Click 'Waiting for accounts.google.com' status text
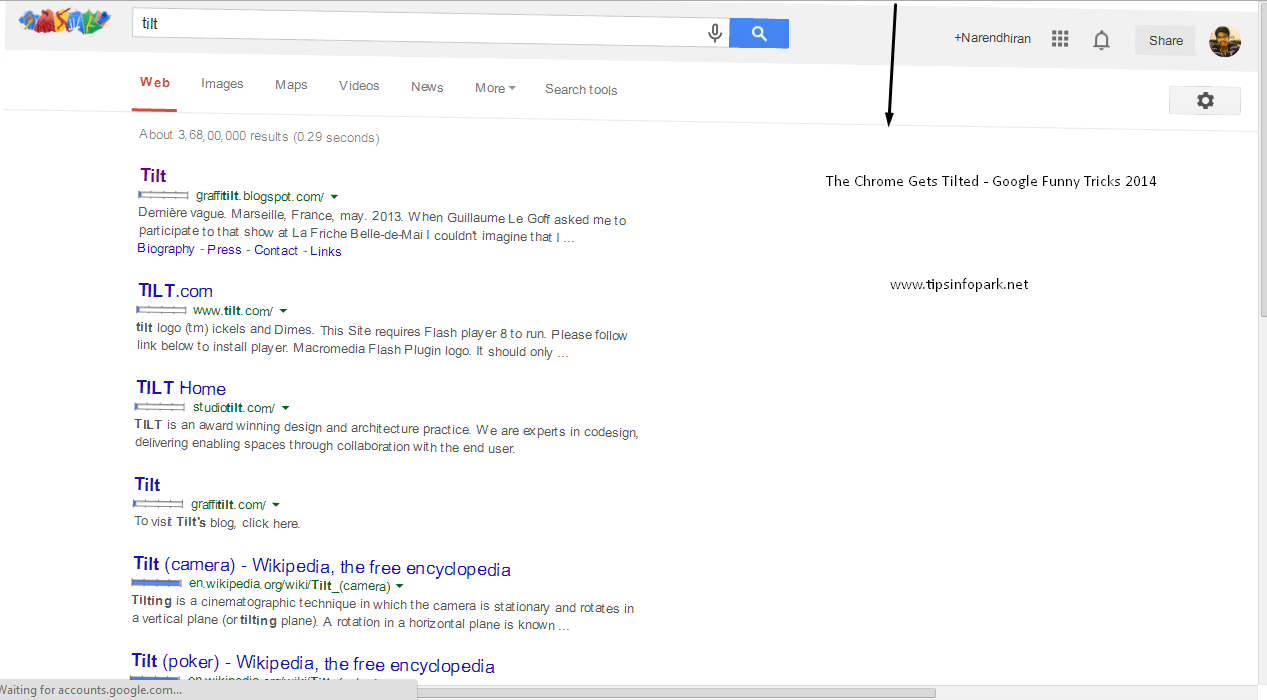 coord(91,689)
